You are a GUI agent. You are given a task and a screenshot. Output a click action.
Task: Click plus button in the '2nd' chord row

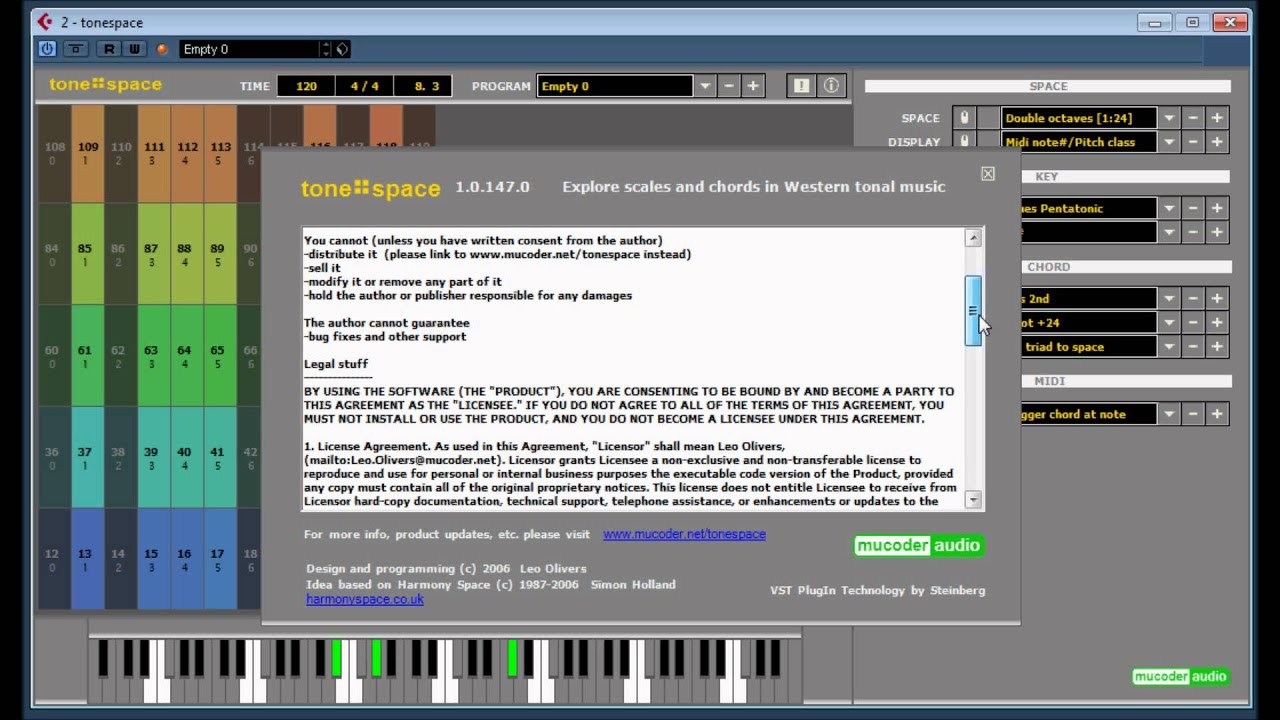pos(1217,298)
